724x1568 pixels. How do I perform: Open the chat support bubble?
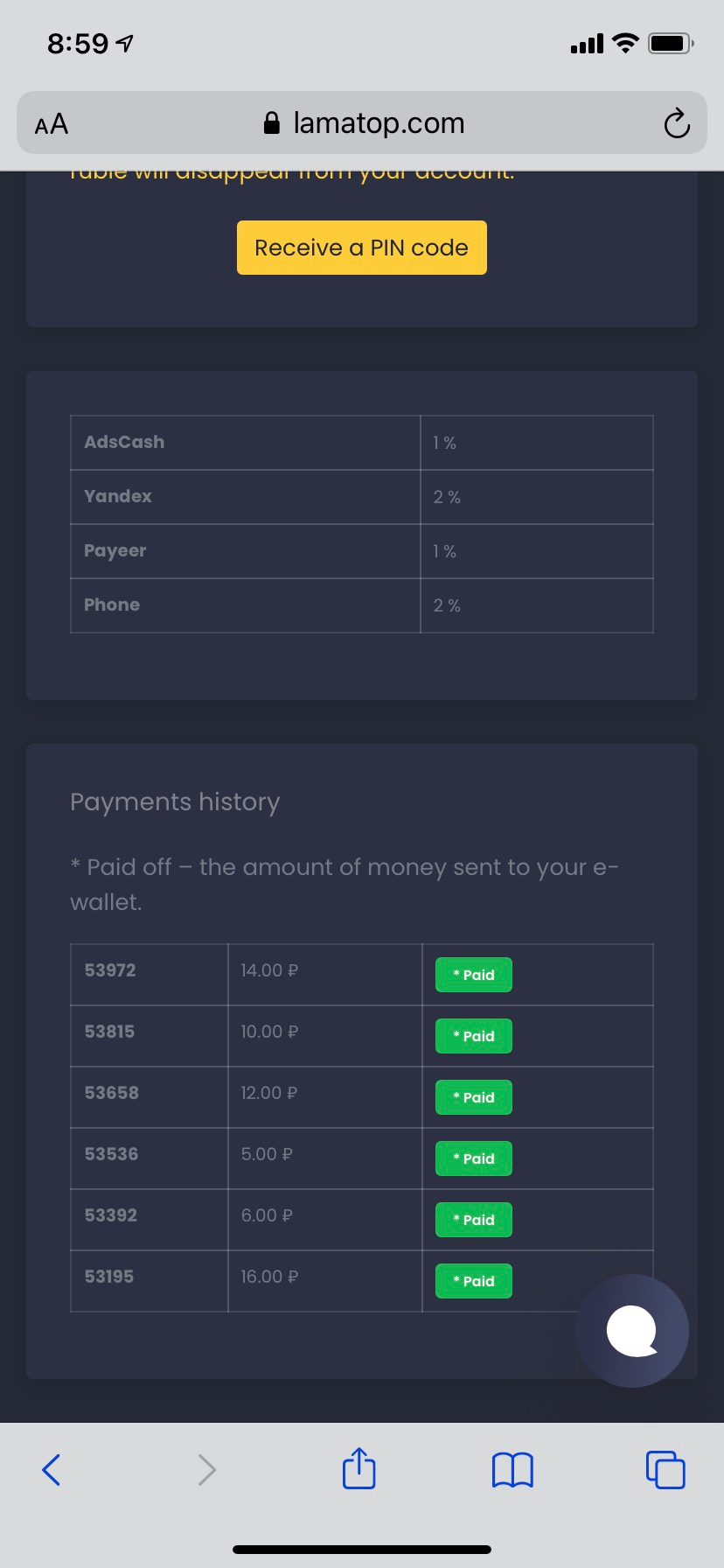[x=632, y=1330]
